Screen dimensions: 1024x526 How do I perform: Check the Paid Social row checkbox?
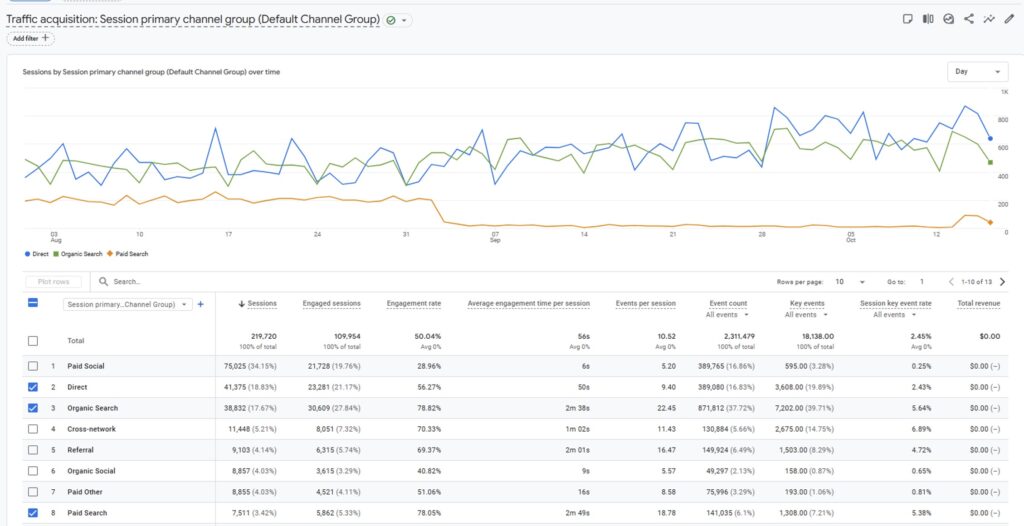33,366
